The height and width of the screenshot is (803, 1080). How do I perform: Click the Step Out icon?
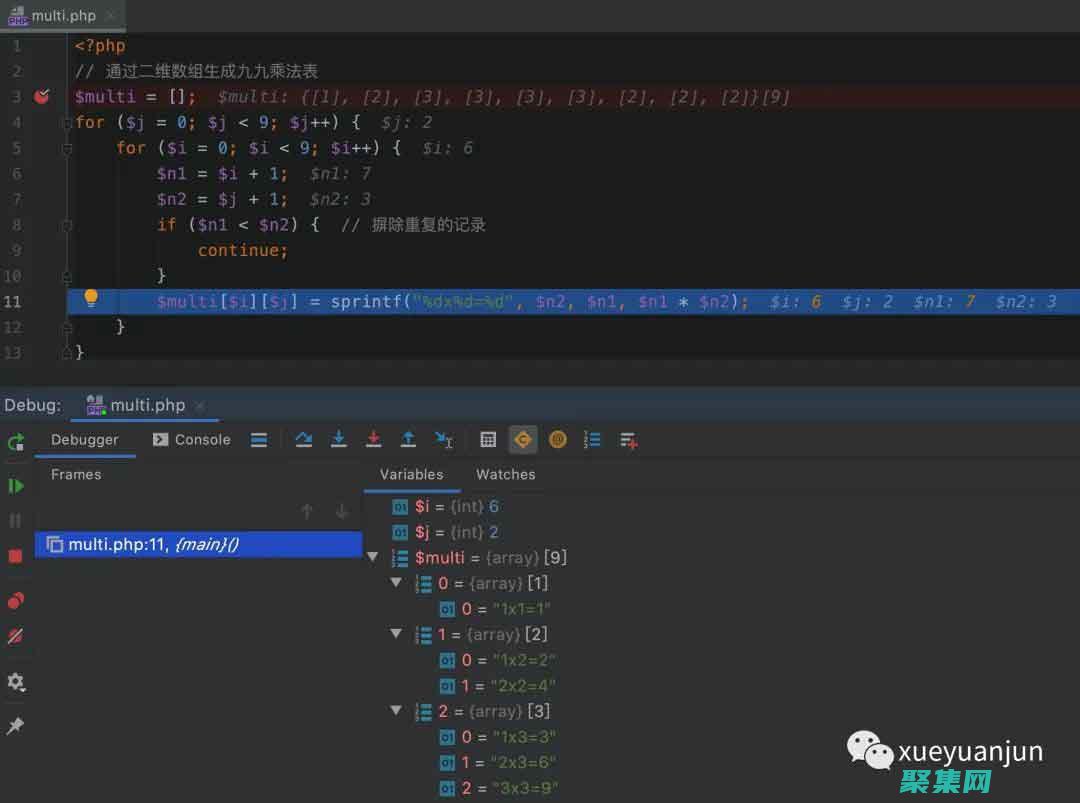(x=408, y=439)
